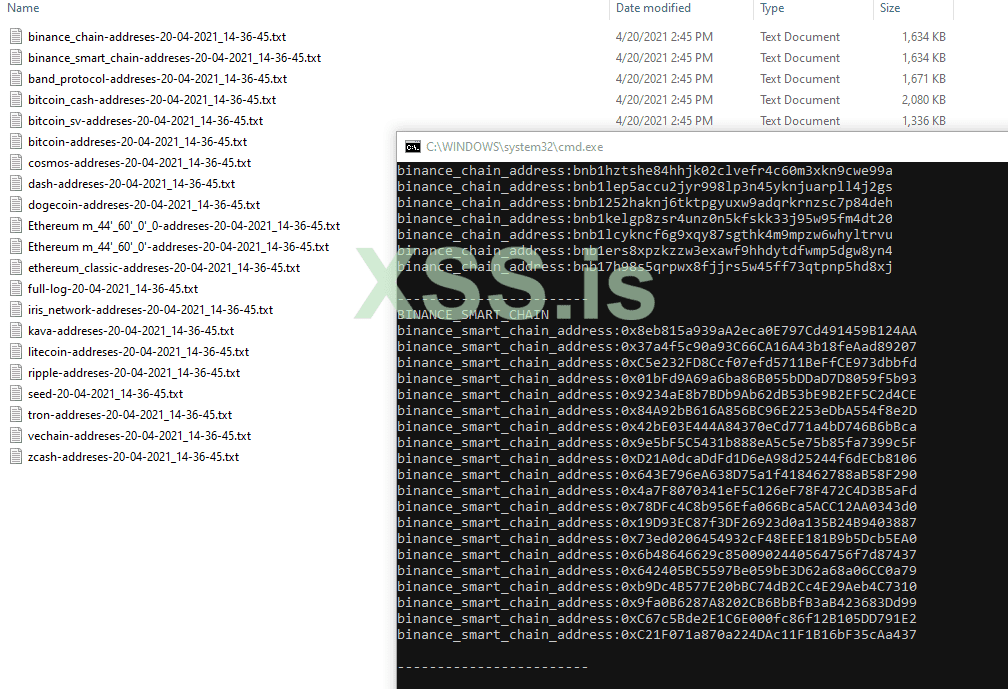Click the dogecoin-addreses file icon
This screenshot has width=1008, height=689.
pos(16,204)
